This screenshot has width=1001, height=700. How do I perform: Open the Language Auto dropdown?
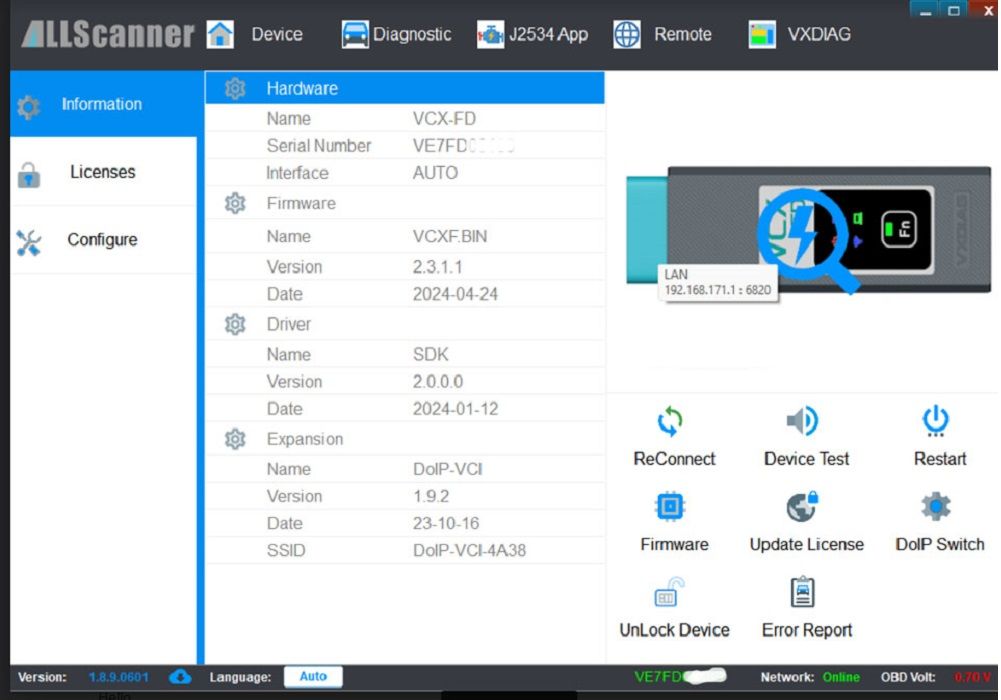[313, 677]
